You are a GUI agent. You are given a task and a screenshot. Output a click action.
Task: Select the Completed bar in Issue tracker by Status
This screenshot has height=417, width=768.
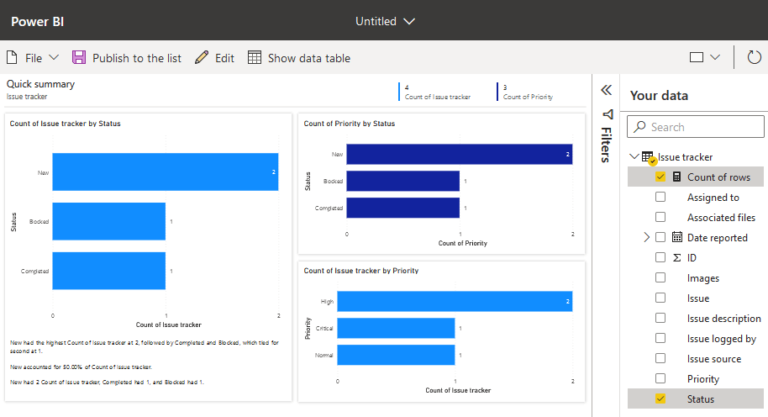click(x=109, y=271)
